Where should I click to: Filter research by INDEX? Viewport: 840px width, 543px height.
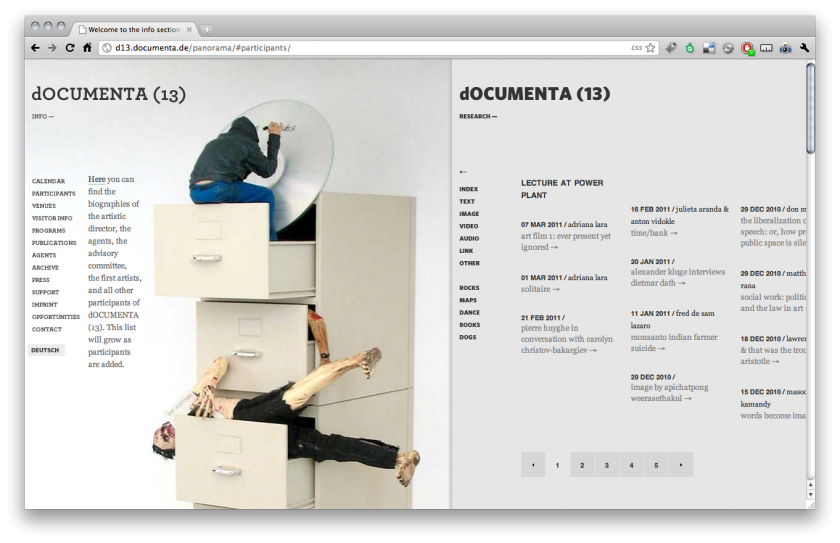pos(468,189)
